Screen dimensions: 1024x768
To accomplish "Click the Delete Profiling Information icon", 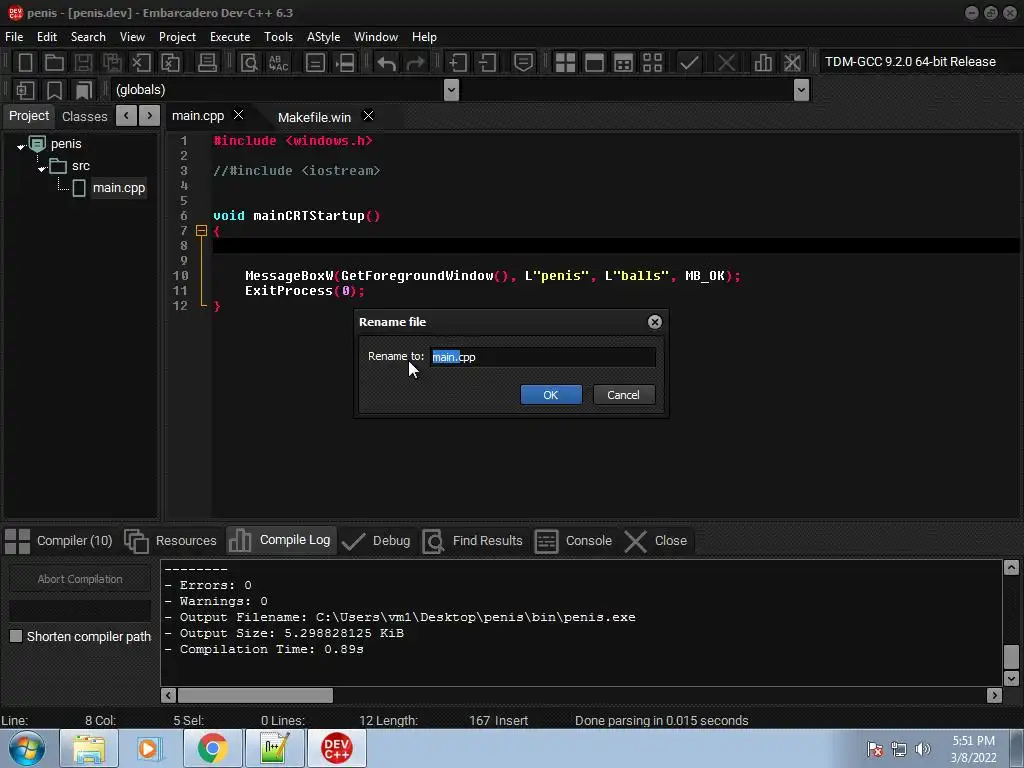I will [x=792, y=62].
